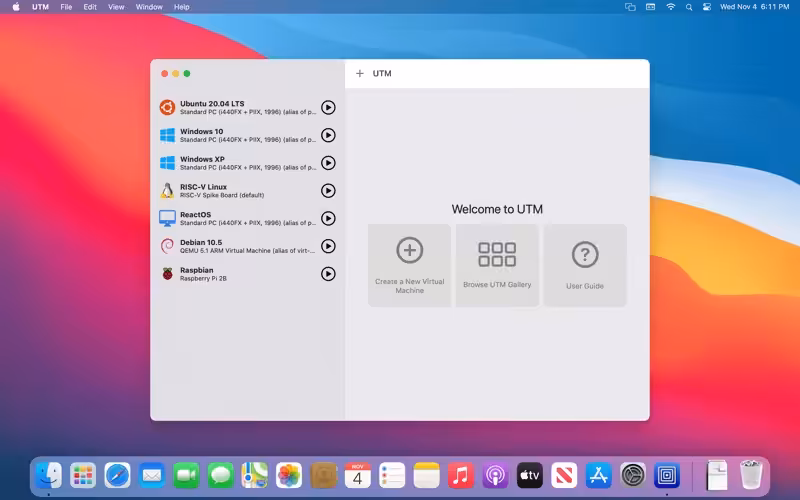The width and height of the screenshot is (800, 500).
Task: Open the User Guide
Action: click(x=585, y=265)
